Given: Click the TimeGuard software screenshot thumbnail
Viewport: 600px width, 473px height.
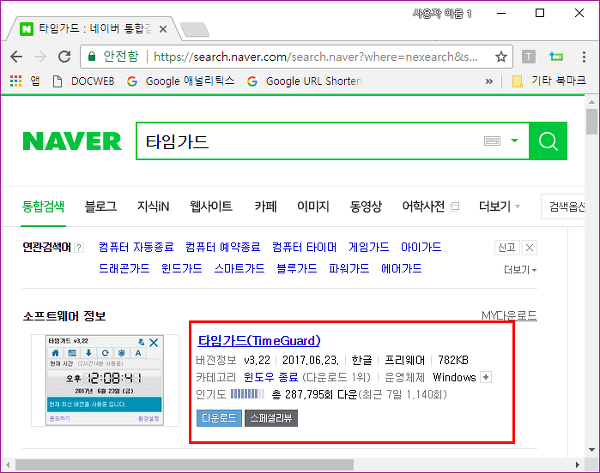Looking at the screenshot, I should point(105,380).
